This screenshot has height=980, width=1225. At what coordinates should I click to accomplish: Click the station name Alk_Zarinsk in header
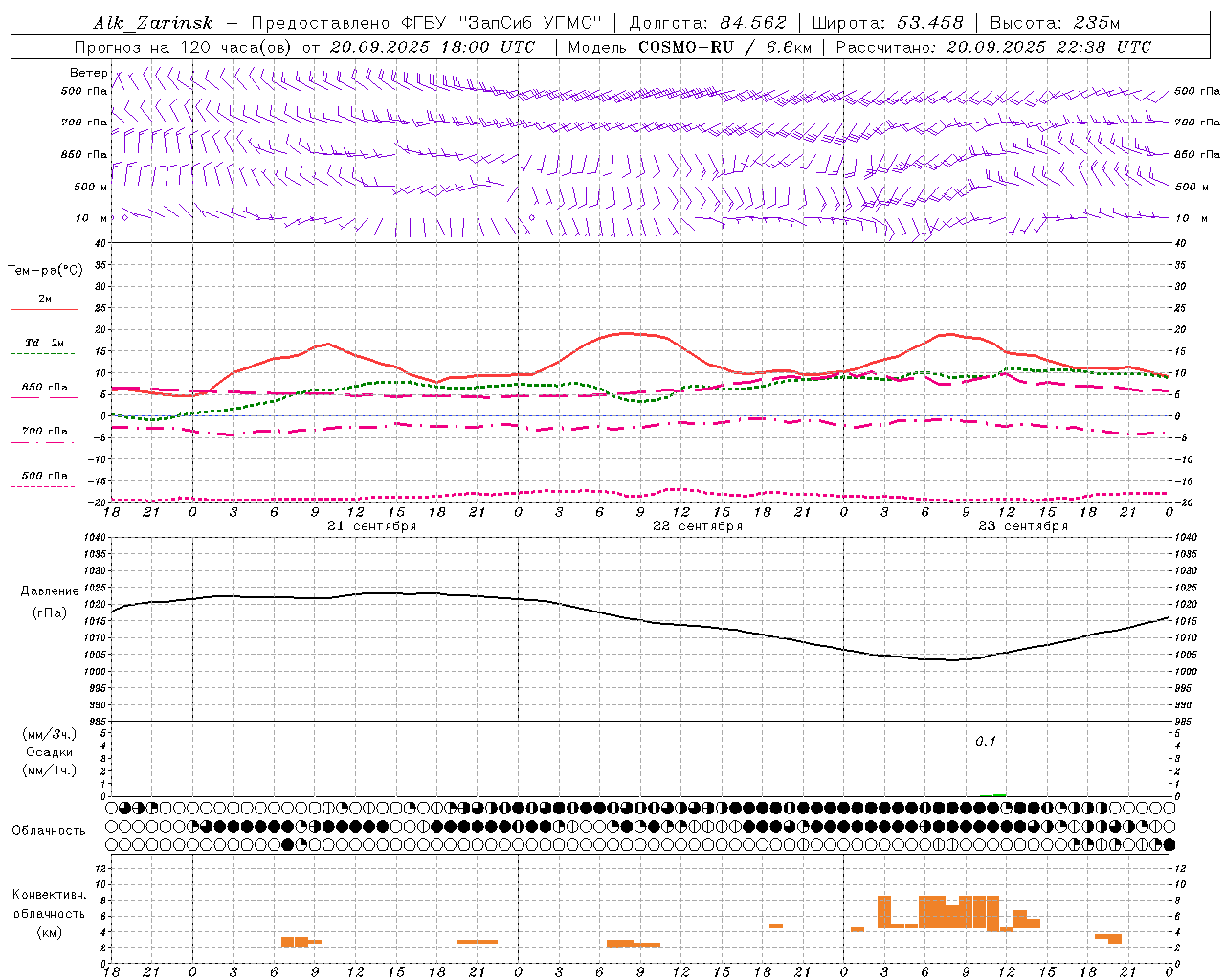[x=153, y=23]
